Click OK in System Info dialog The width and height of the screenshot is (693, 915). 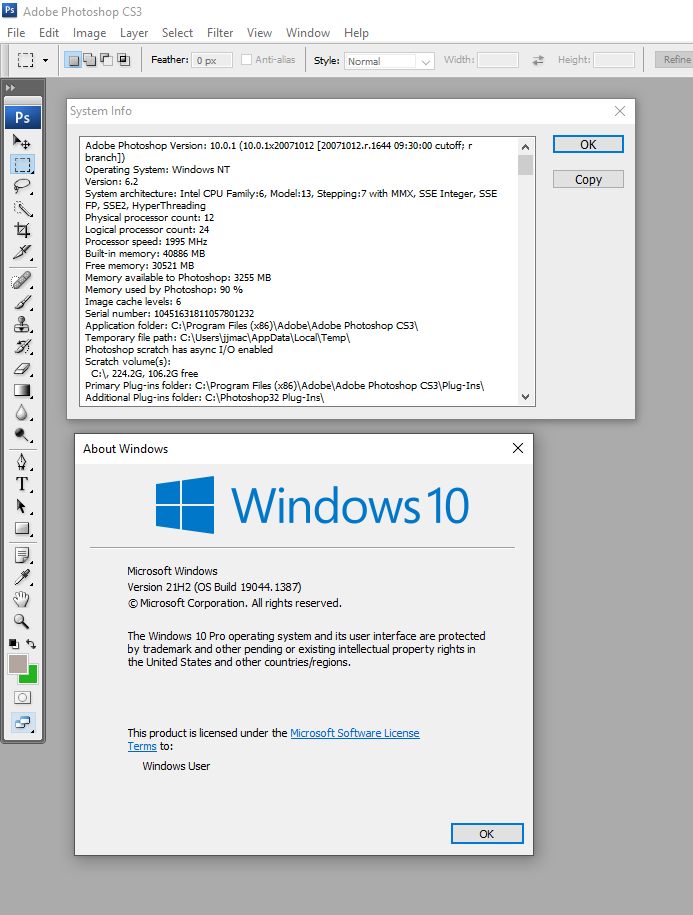588,144
